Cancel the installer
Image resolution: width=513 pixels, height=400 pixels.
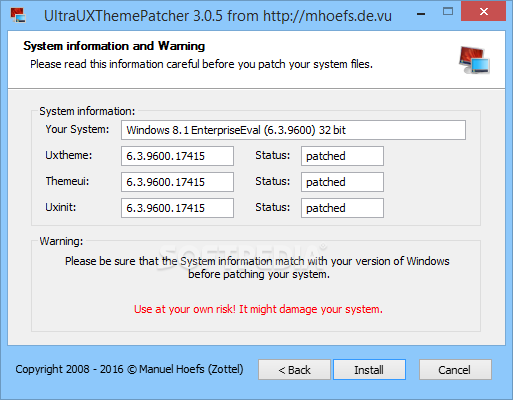click(455, 369)
